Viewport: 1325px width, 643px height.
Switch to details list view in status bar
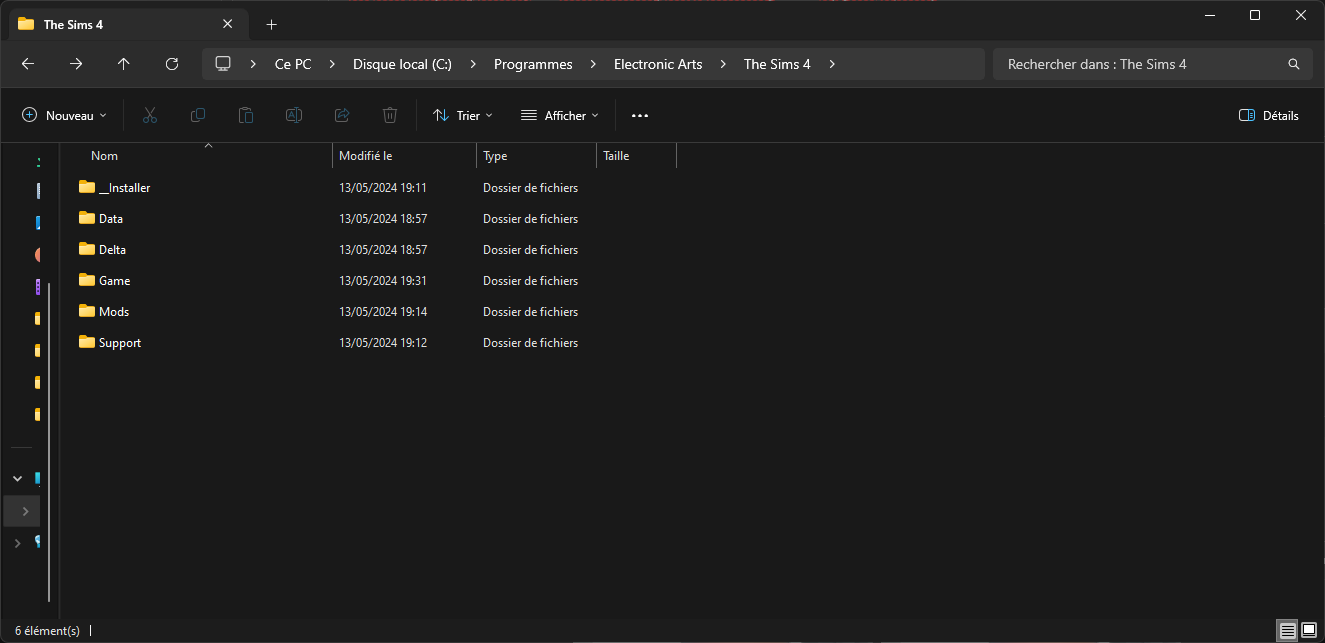(1288, 631)
